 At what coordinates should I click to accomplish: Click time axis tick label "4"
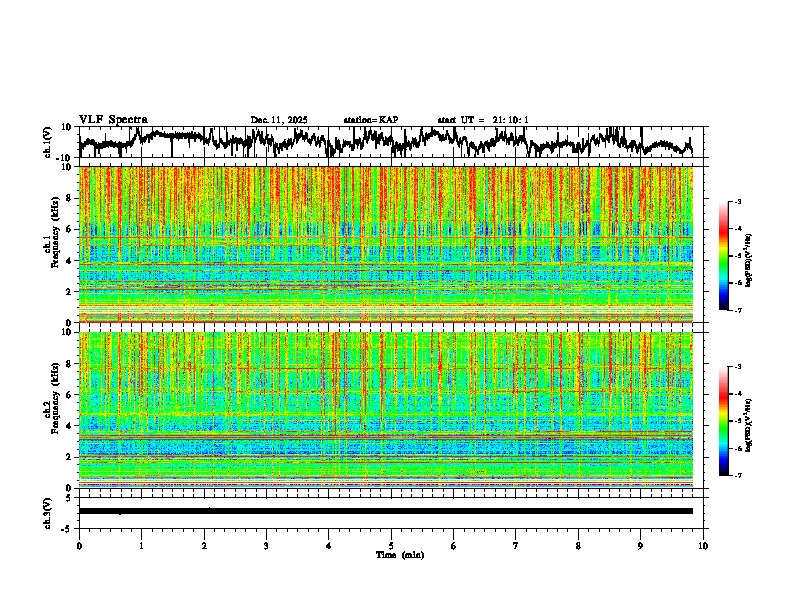click(329, 546)
